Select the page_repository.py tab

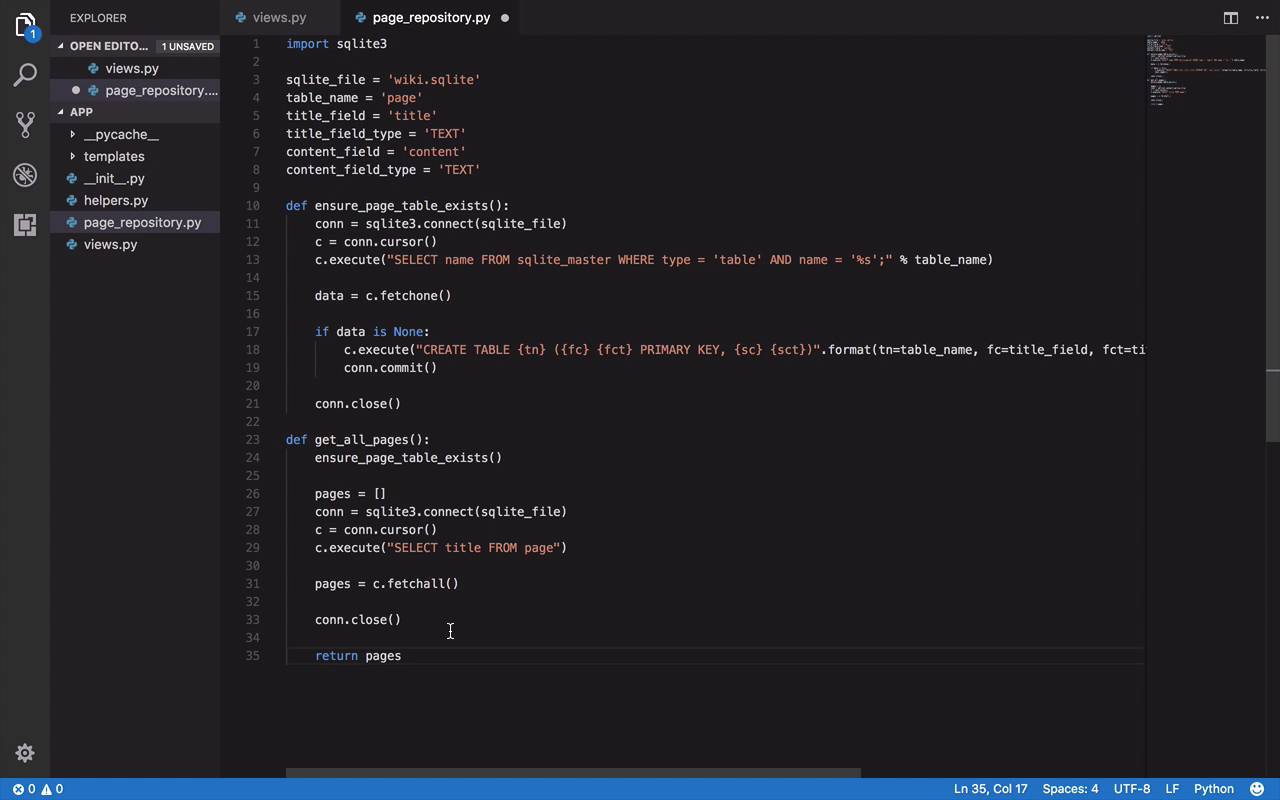click(x=431, y=18)
